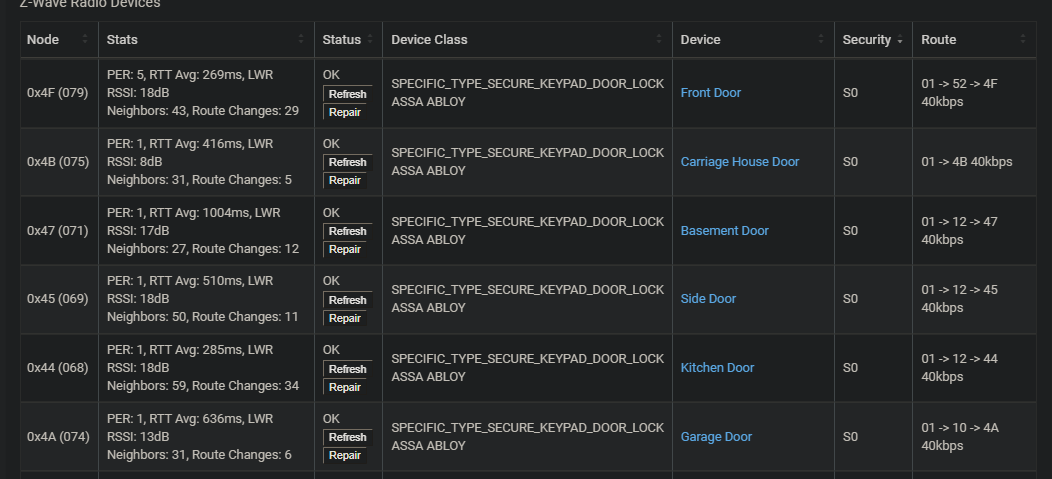Repair the Basement Door node
This screenshot has height=479, width=1052.
click(x=345, y=249)
